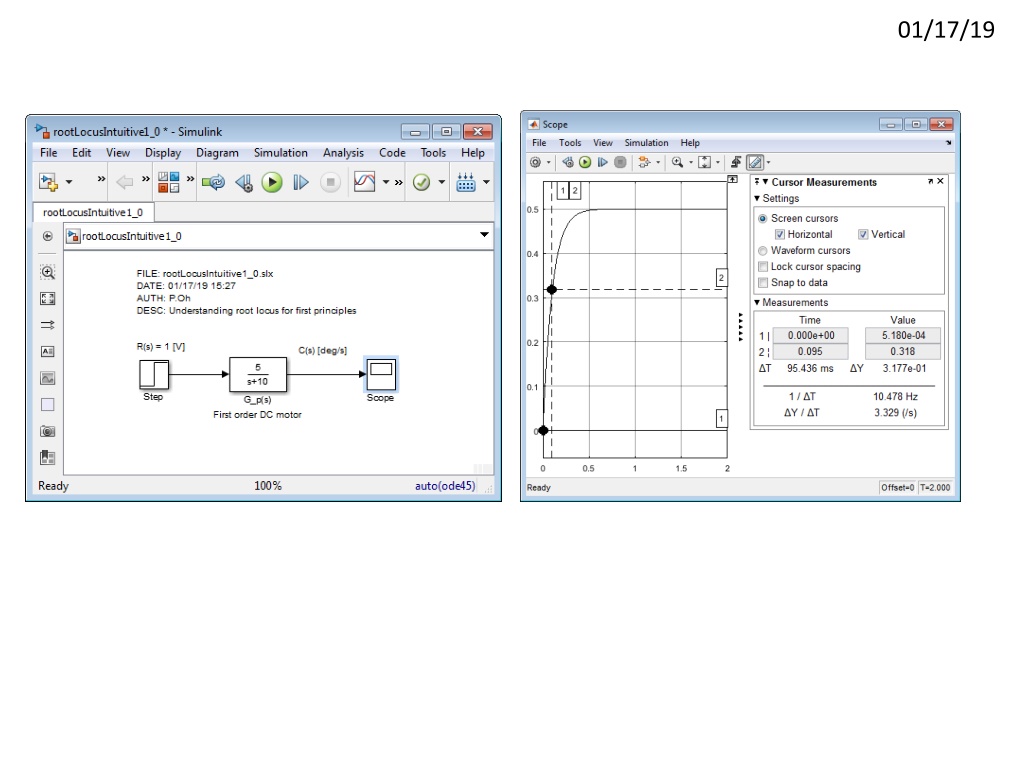Select the Zoom magnifier tool in Scope toolbar
1024x768 pixels.
coord(678,162)
